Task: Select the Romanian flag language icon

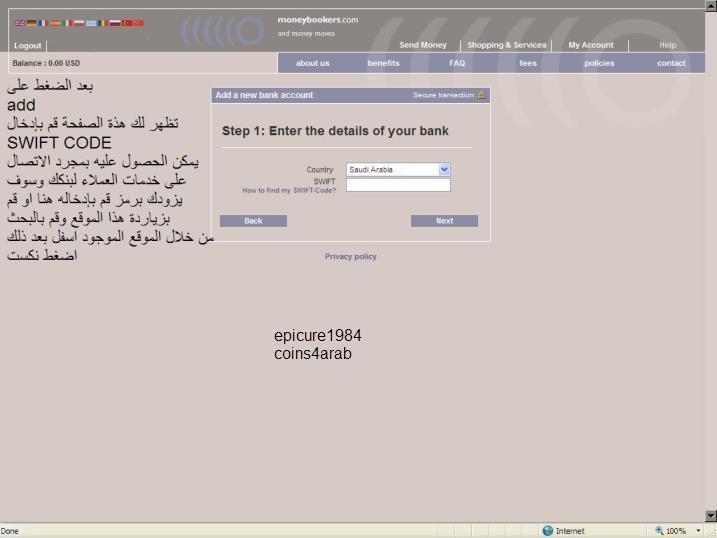Action: 103,23
